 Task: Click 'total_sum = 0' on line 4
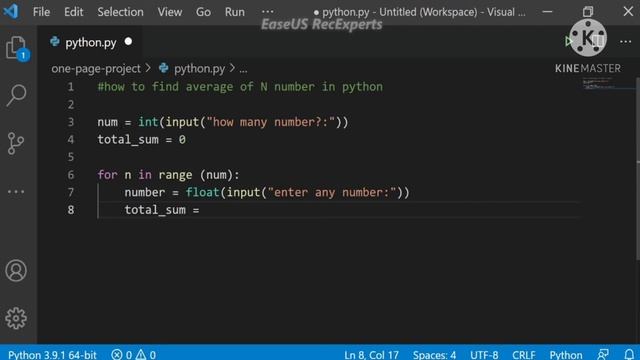coord(141,140)
